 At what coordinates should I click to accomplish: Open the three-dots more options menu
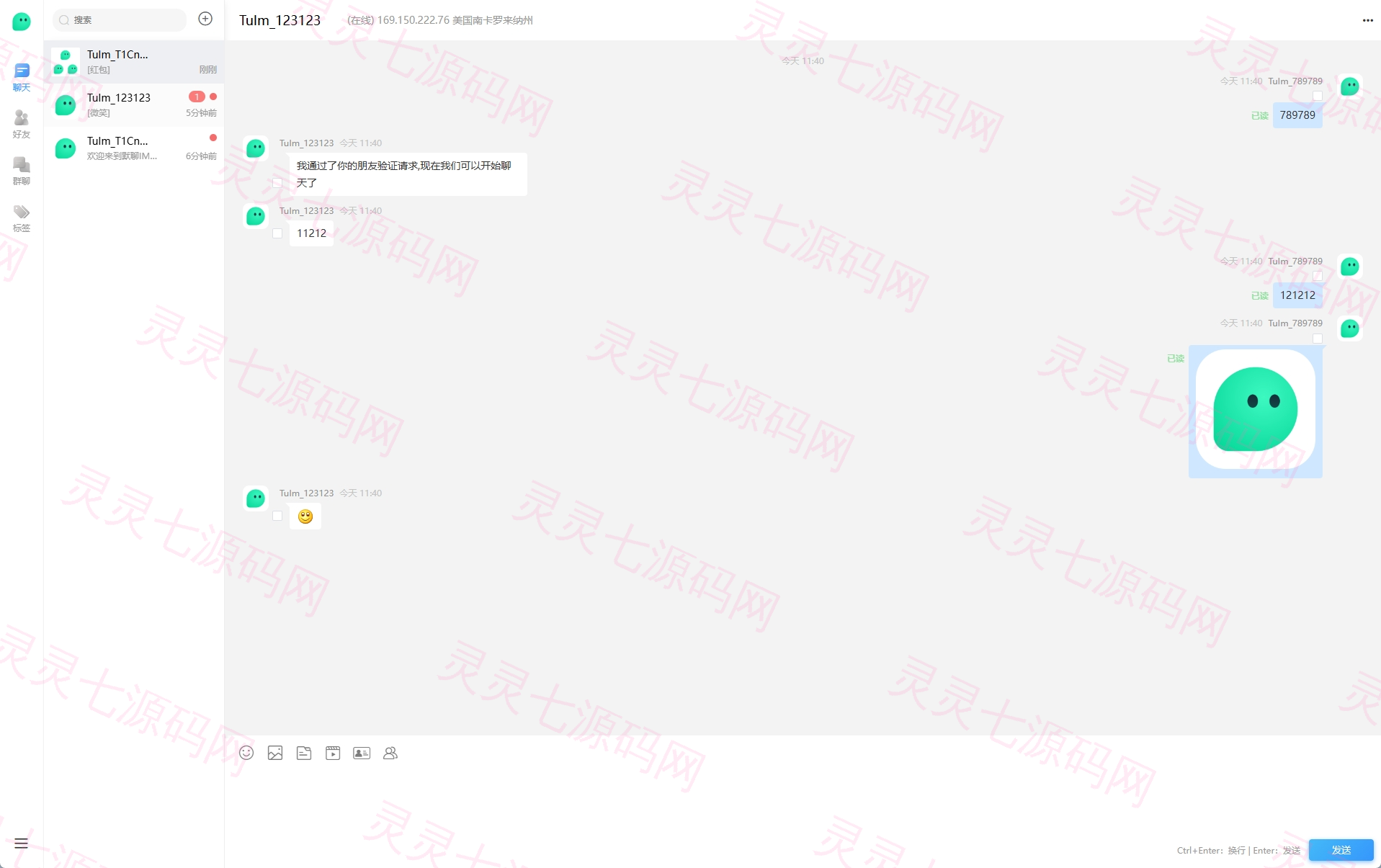click(1367, 20)
